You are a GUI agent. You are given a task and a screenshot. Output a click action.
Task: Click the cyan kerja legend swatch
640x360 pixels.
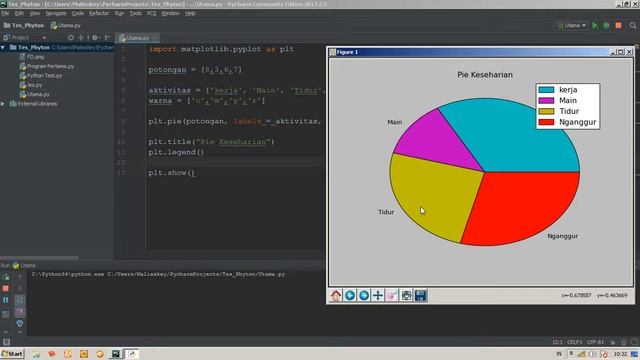pos(546,90)
